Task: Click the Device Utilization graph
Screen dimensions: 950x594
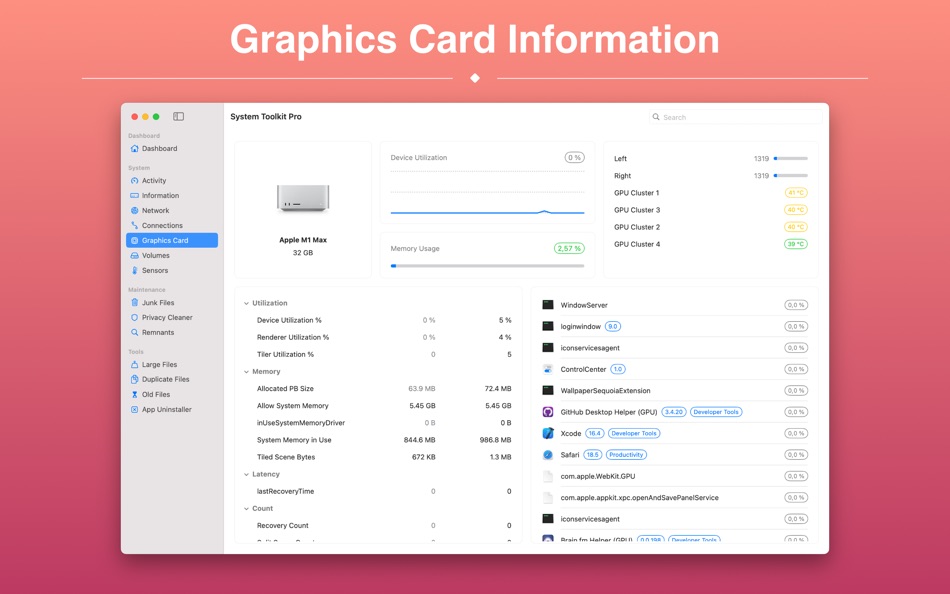Action: point(487,193)
